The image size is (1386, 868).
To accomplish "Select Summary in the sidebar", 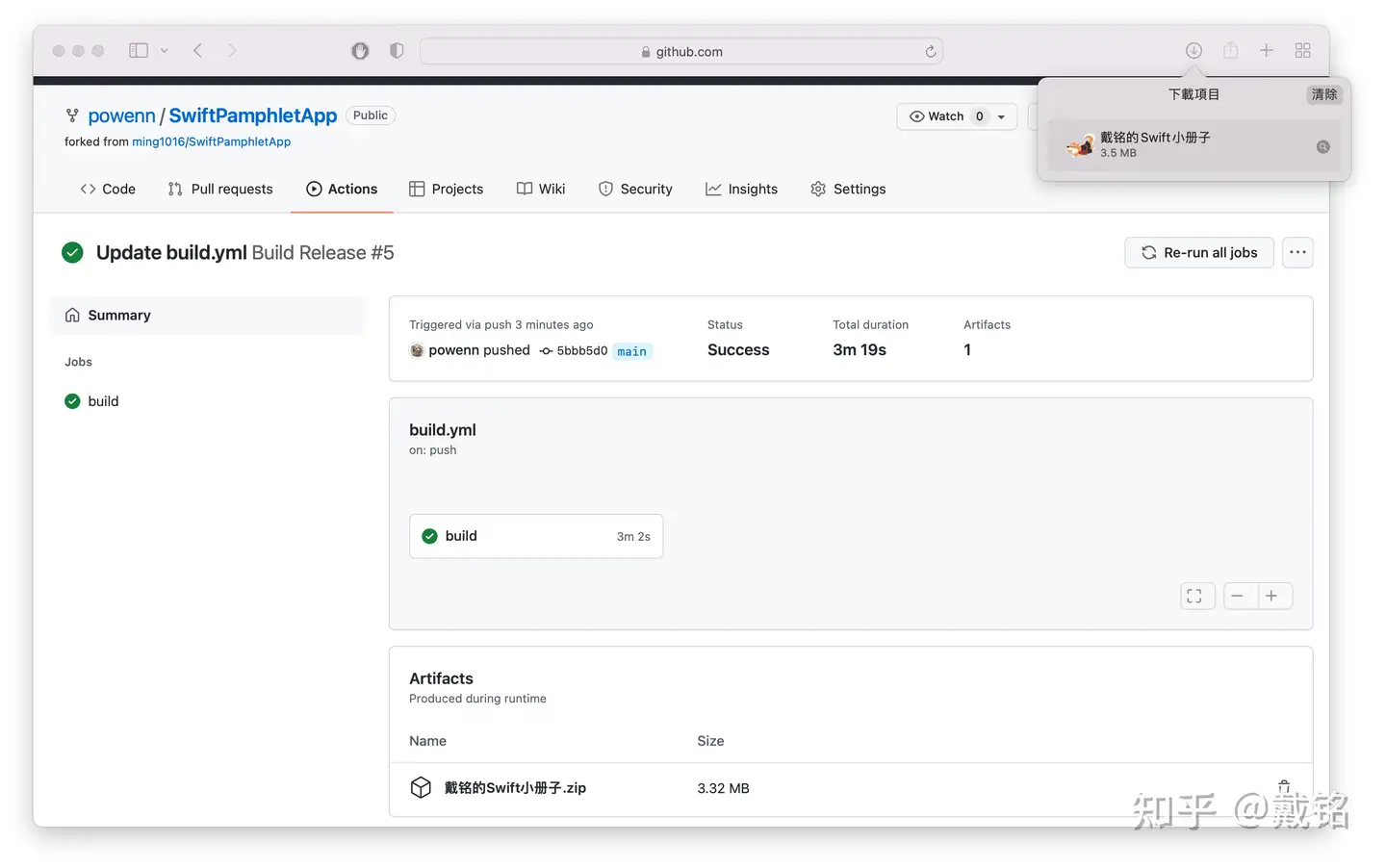I will [207, 316].
